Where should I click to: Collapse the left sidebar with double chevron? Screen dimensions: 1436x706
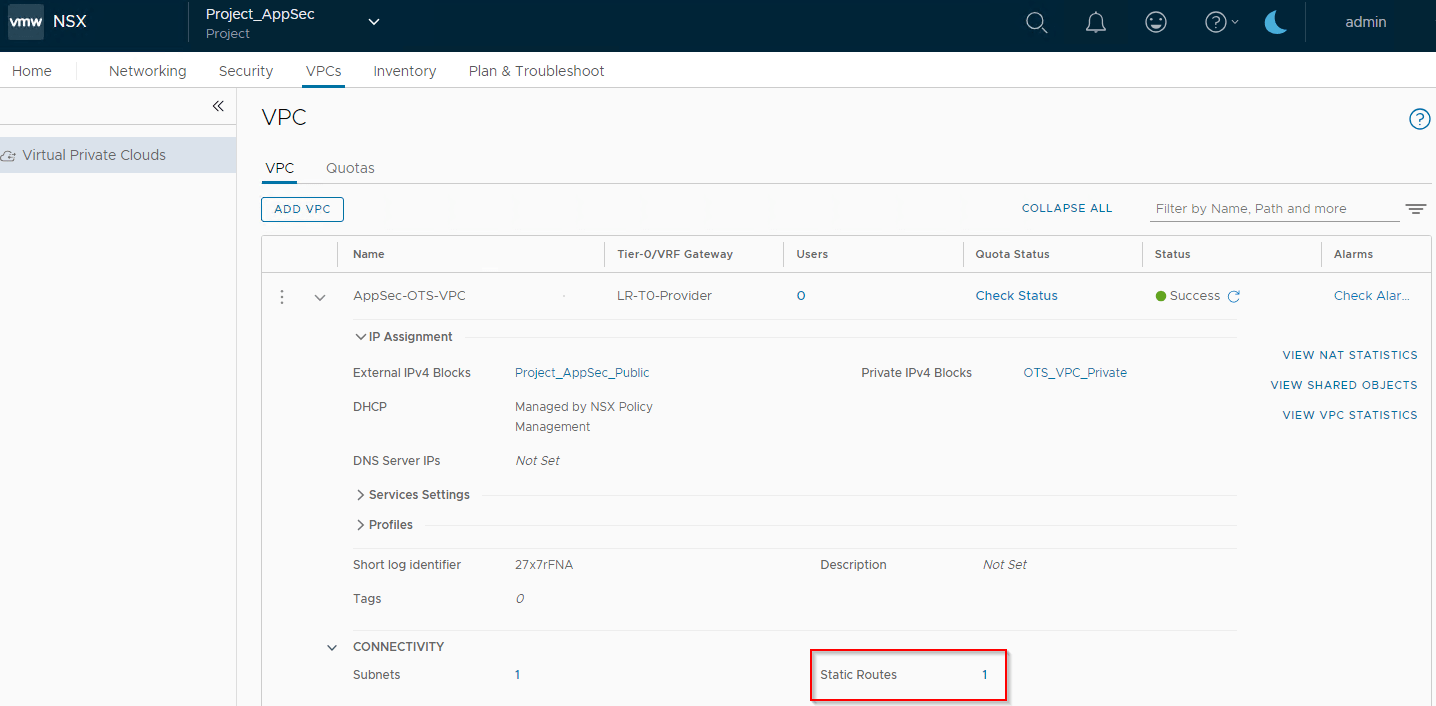pos(218,106)
